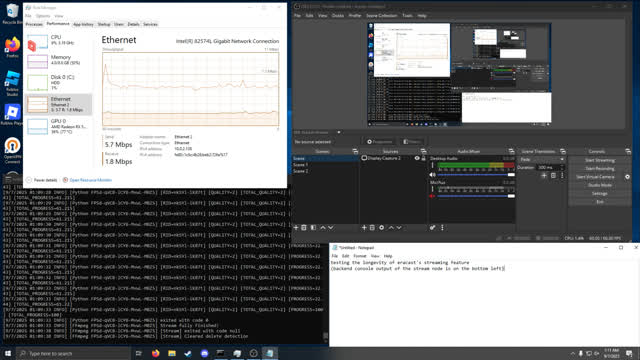The width and height of the screenshot is (640, 360).
Task: Select GPU 0 in Task Manager sidebar
Action: [x=58, y=127]
